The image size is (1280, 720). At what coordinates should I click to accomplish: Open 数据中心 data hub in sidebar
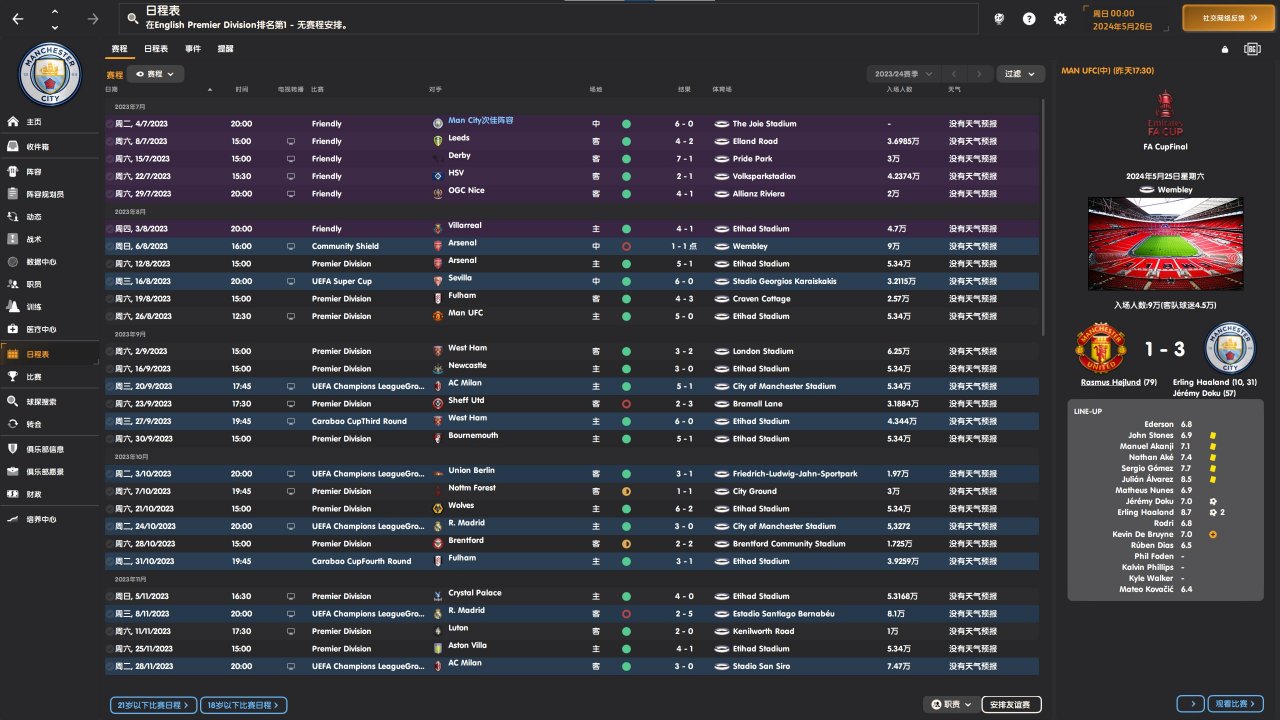click(50, 262)
